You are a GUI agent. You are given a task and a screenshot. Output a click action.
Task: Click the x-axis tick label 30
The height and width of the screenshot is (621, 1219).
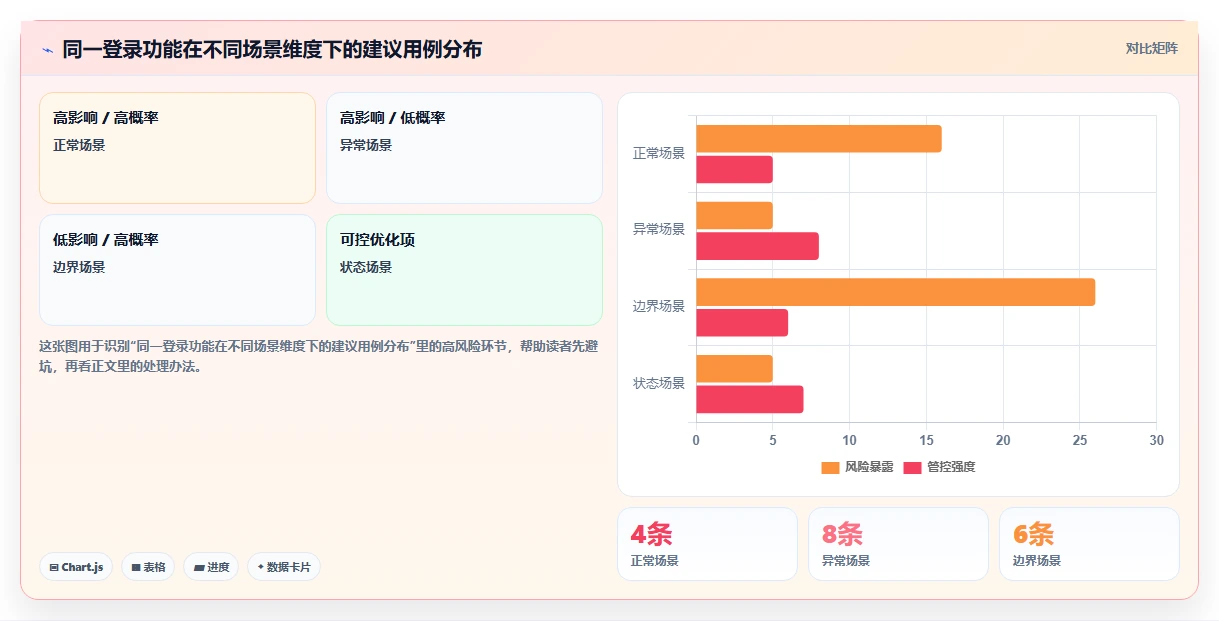coord(1156,441)
